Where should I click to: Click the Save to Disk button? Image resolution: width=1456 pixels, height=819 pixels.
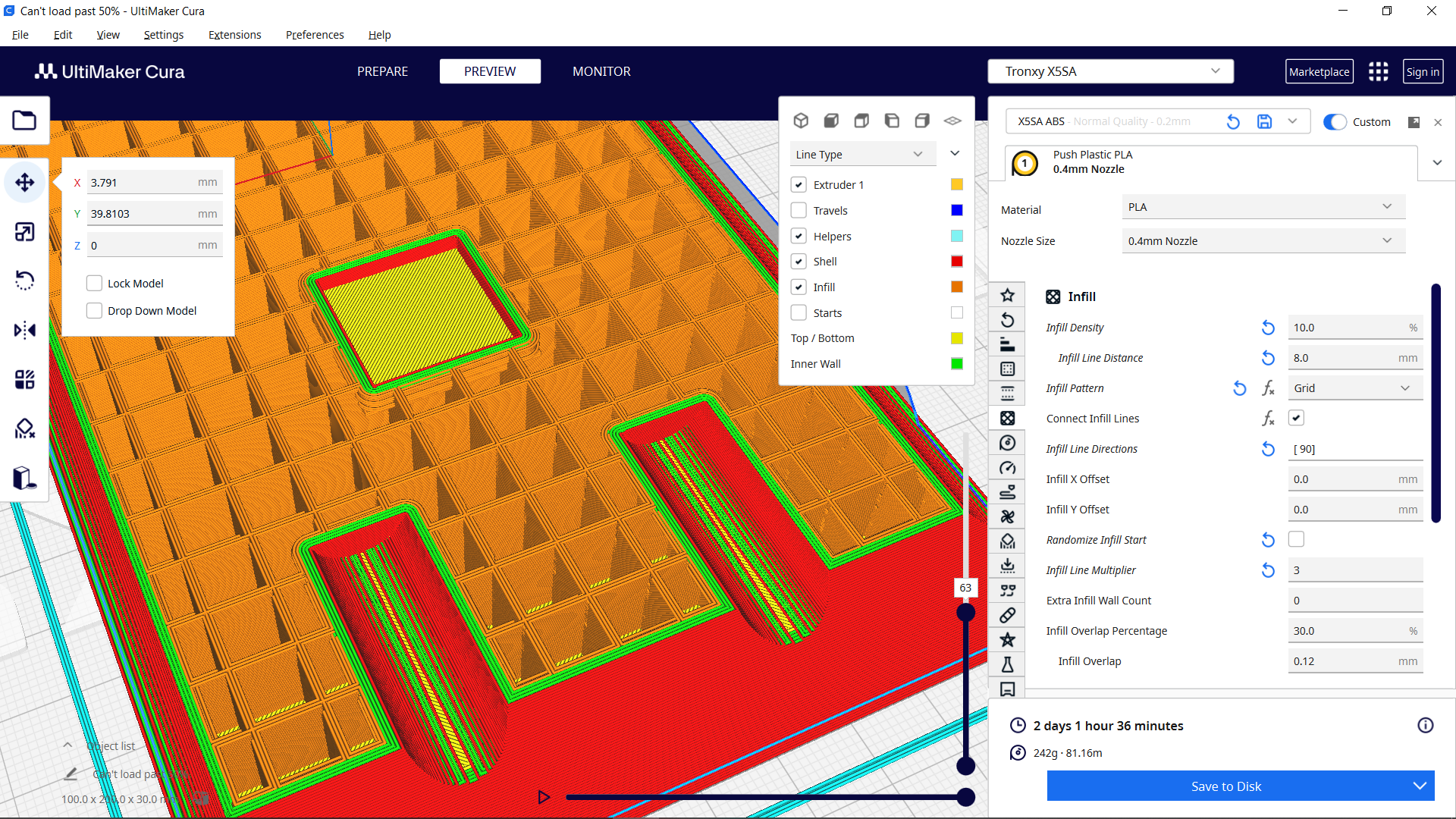pyautogui.click(x=1226, y=786)
